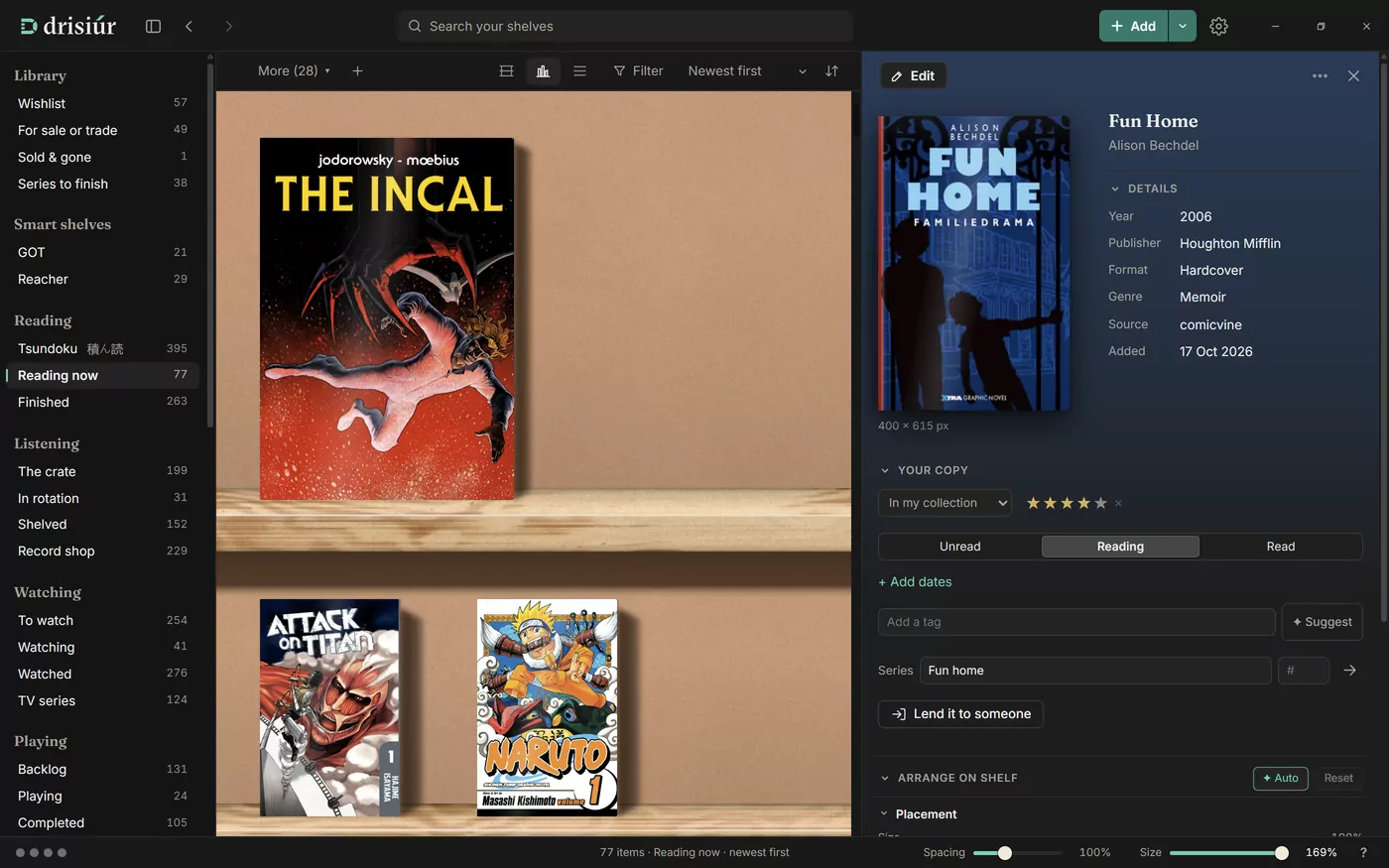The width and height of the screenshot is (1389, 868).
Task: Open the Finished shelf
Action: 102,402
